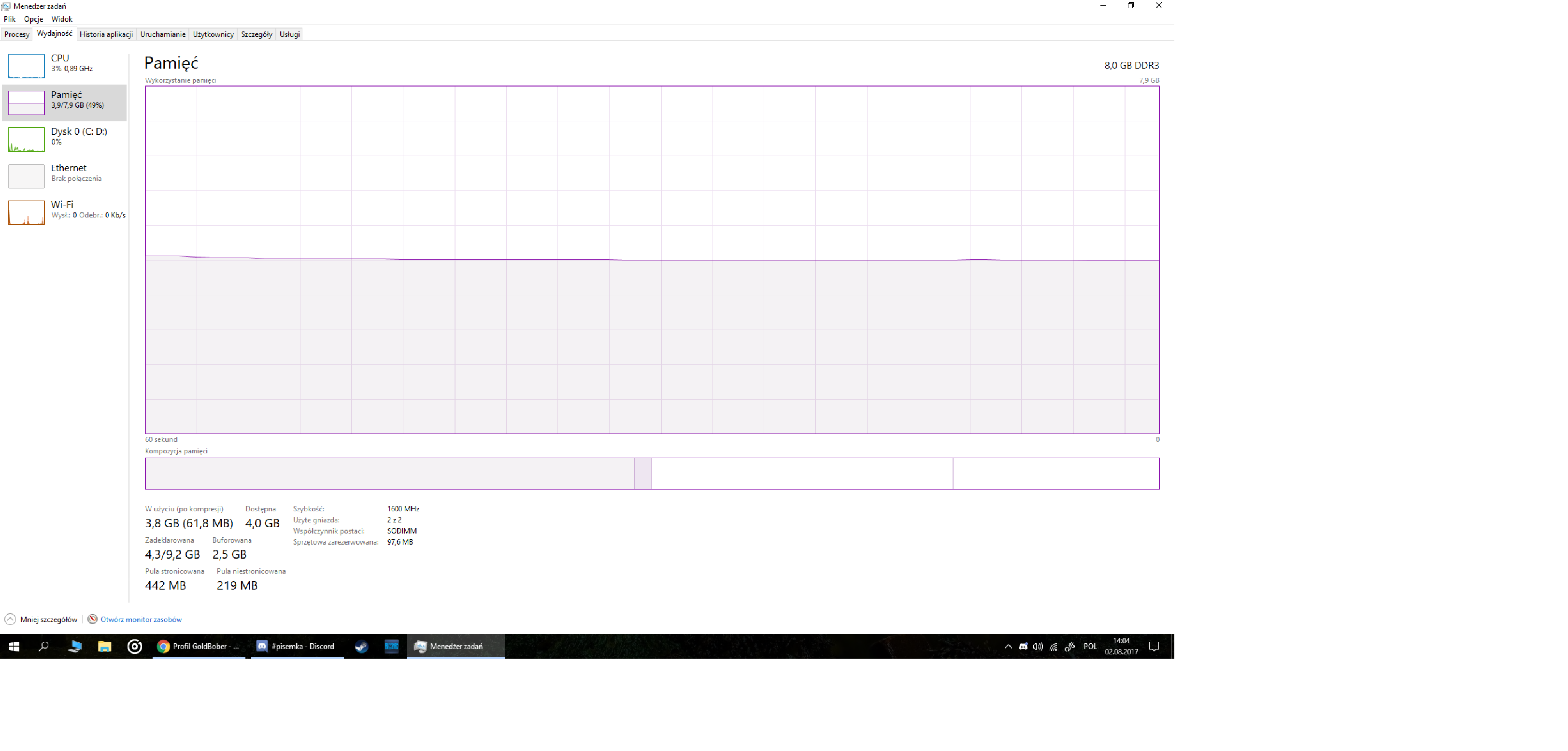This screenshot has height=751, width=1568.
Task: Click the Windows Start button
Action: click(x=14, y=646)
